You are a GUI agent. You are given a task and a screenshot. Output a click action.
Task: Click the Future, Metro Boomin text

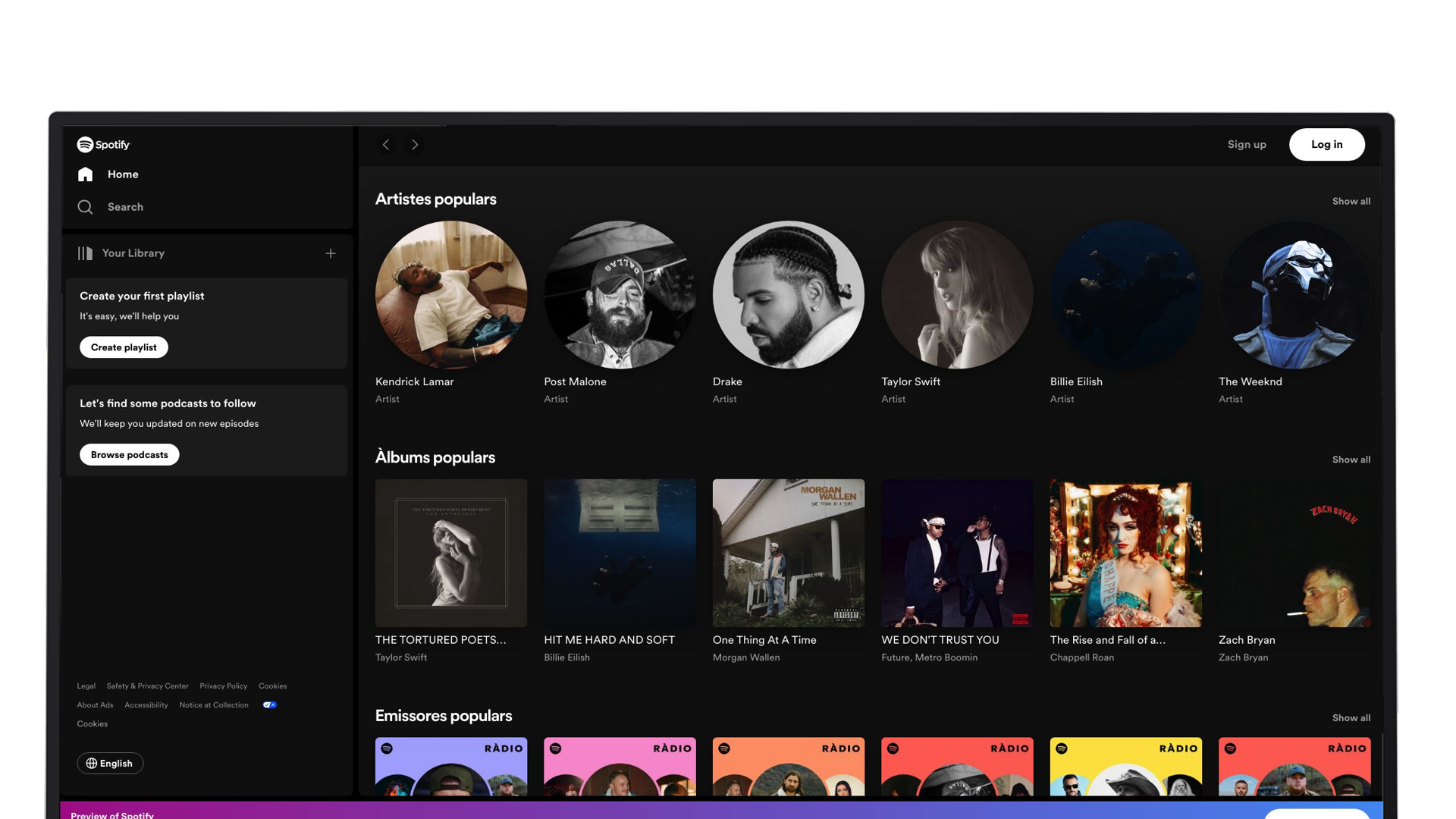(x=929, y=658)
